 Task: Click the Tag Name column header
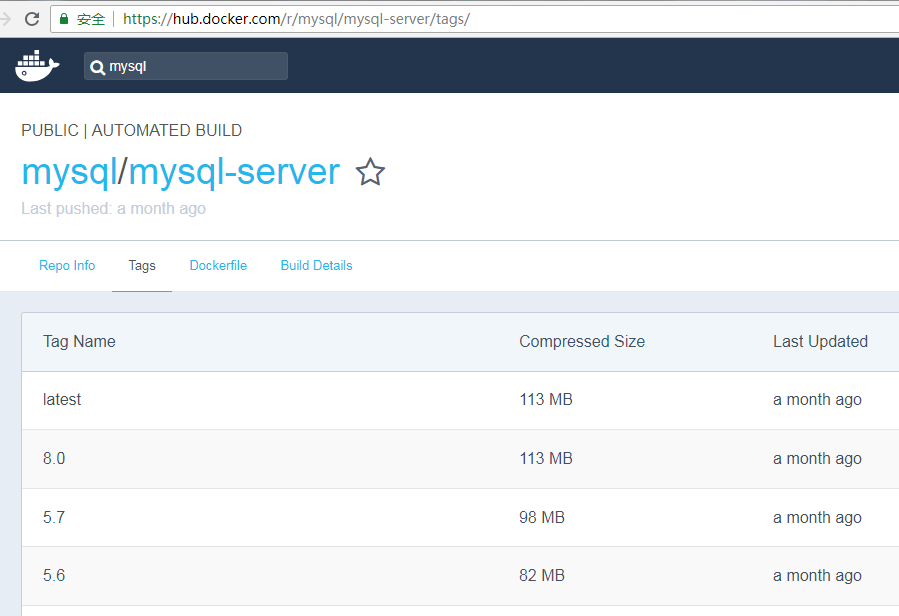click(x=79, y=341)
